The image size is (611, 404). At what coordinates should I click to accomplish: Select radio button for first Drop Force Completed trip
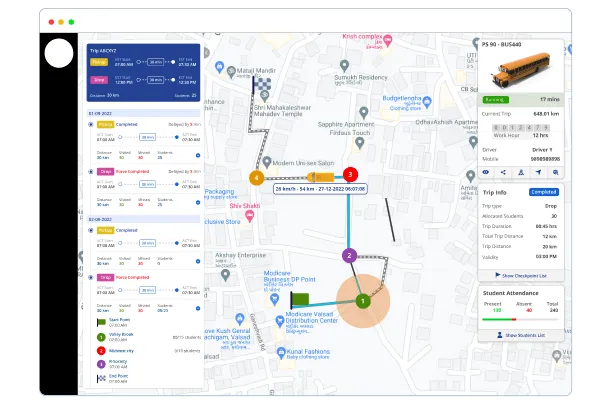pos(92,171)
